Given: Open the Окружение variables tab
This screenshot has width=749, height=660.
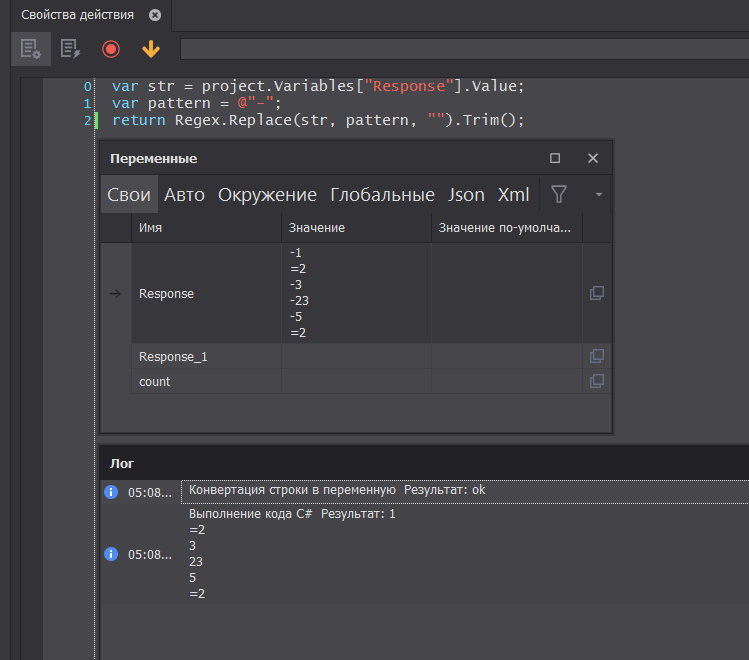Looking at the screenshot, I should pyautogui.click(x=267, y=195).
